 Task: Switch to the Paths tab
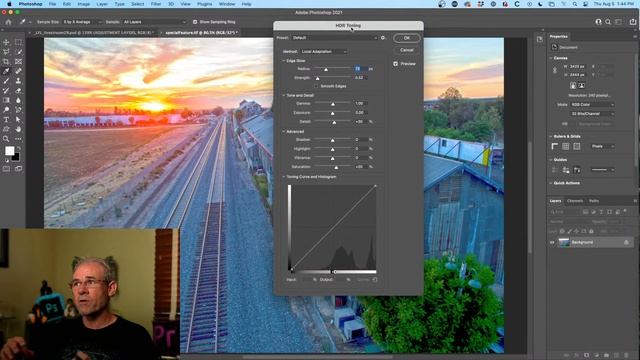click(x=594, y=201)
